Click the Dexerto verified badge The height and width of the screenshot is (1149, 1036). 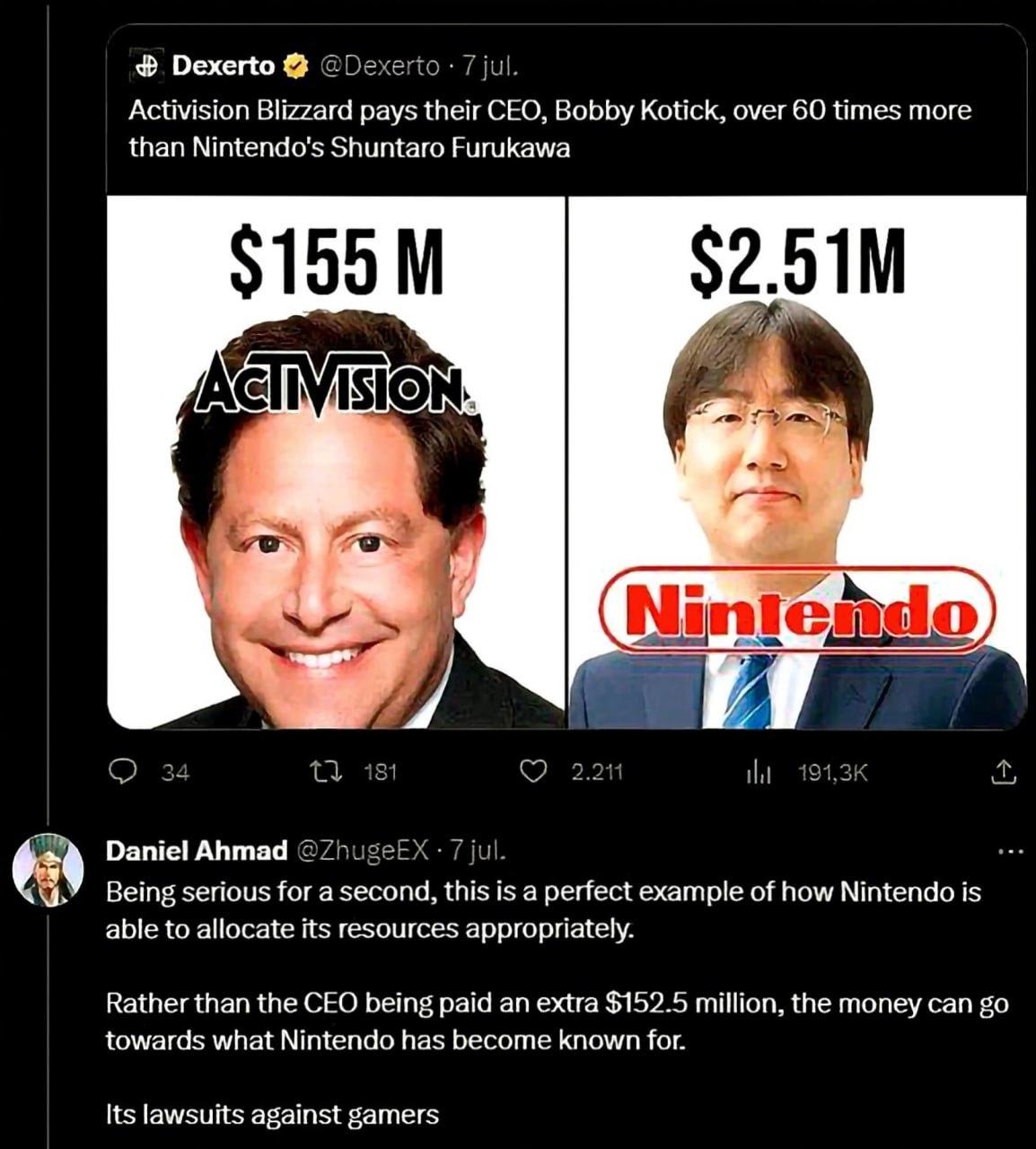click(x=295, y=66)
